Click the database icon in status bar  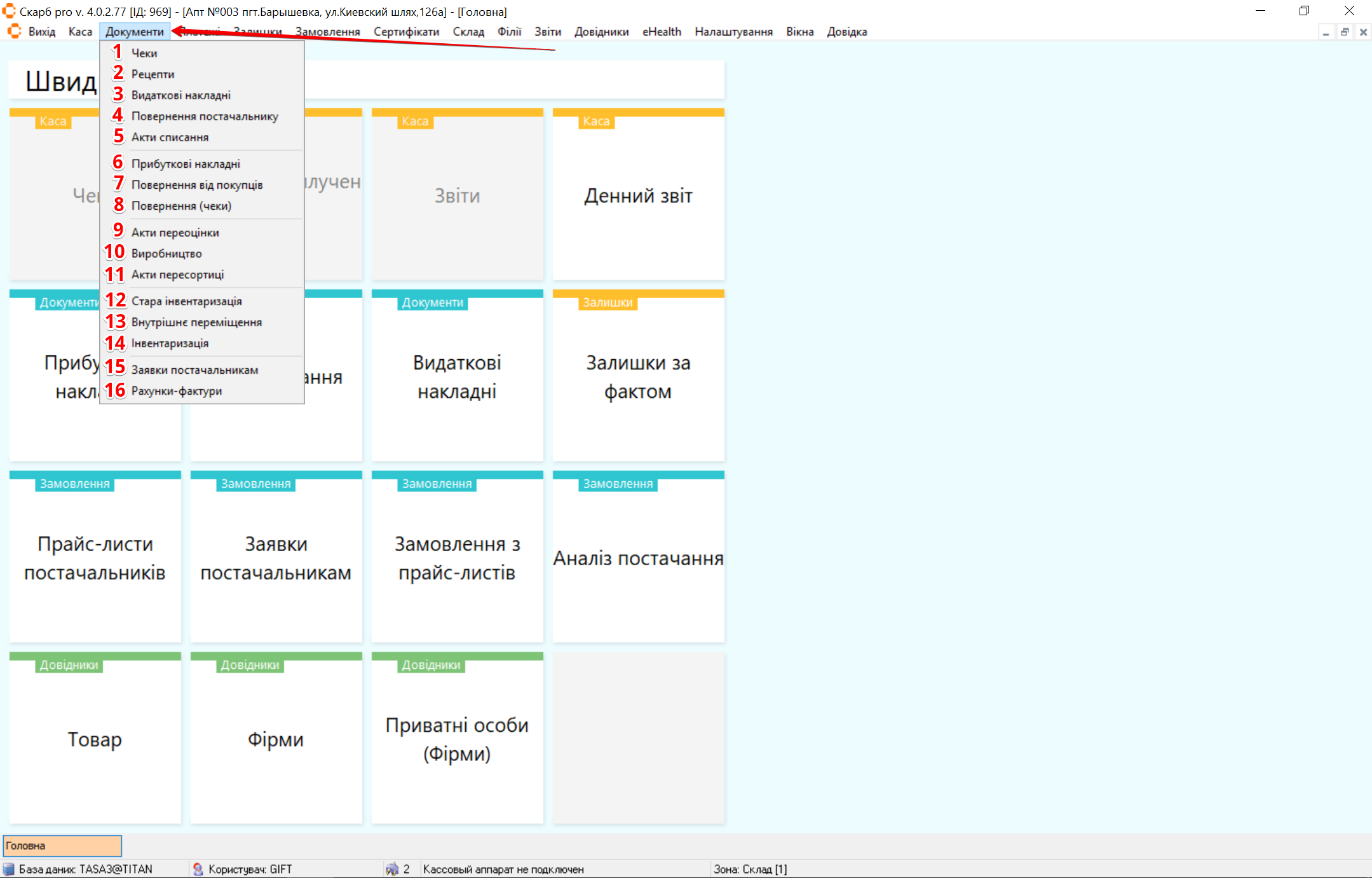point(9,869)
